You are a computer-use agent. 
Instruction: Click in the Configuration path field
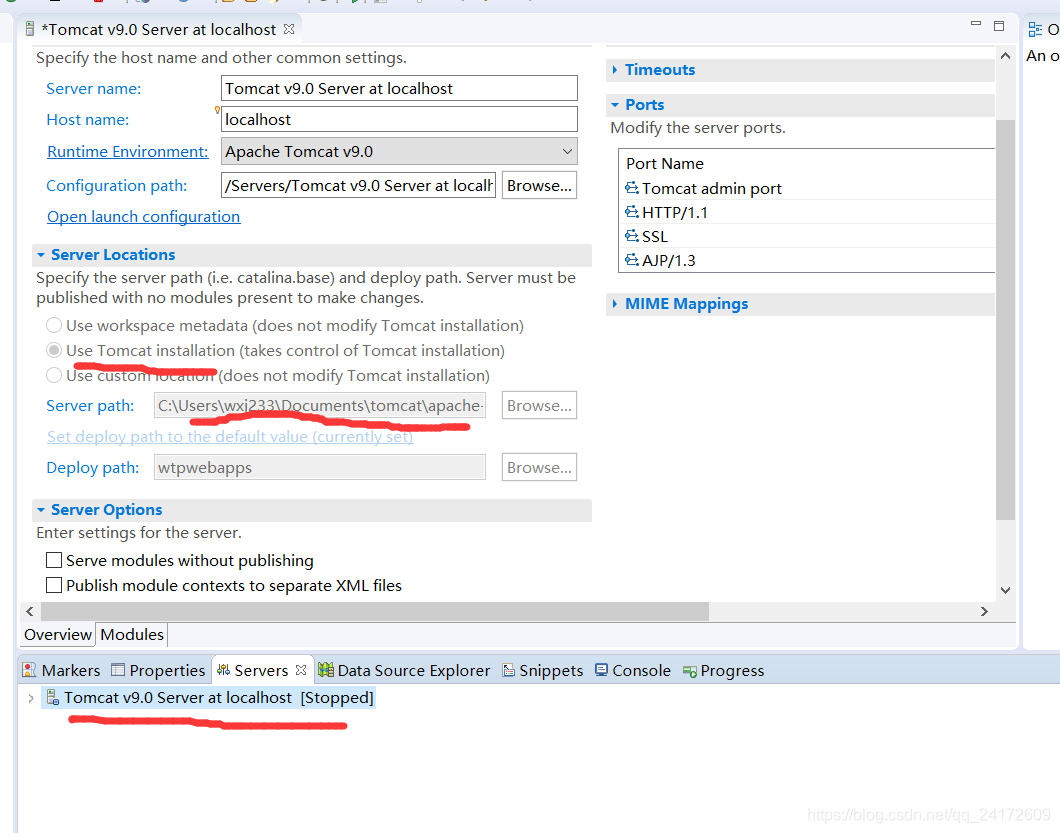[358, 185]
